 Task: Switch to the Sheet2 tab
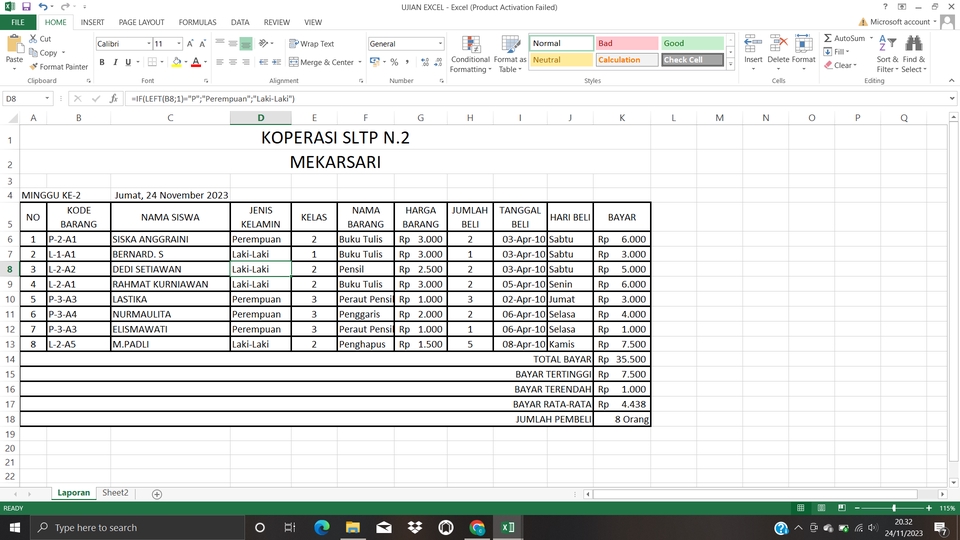click(x=115, y=493)
